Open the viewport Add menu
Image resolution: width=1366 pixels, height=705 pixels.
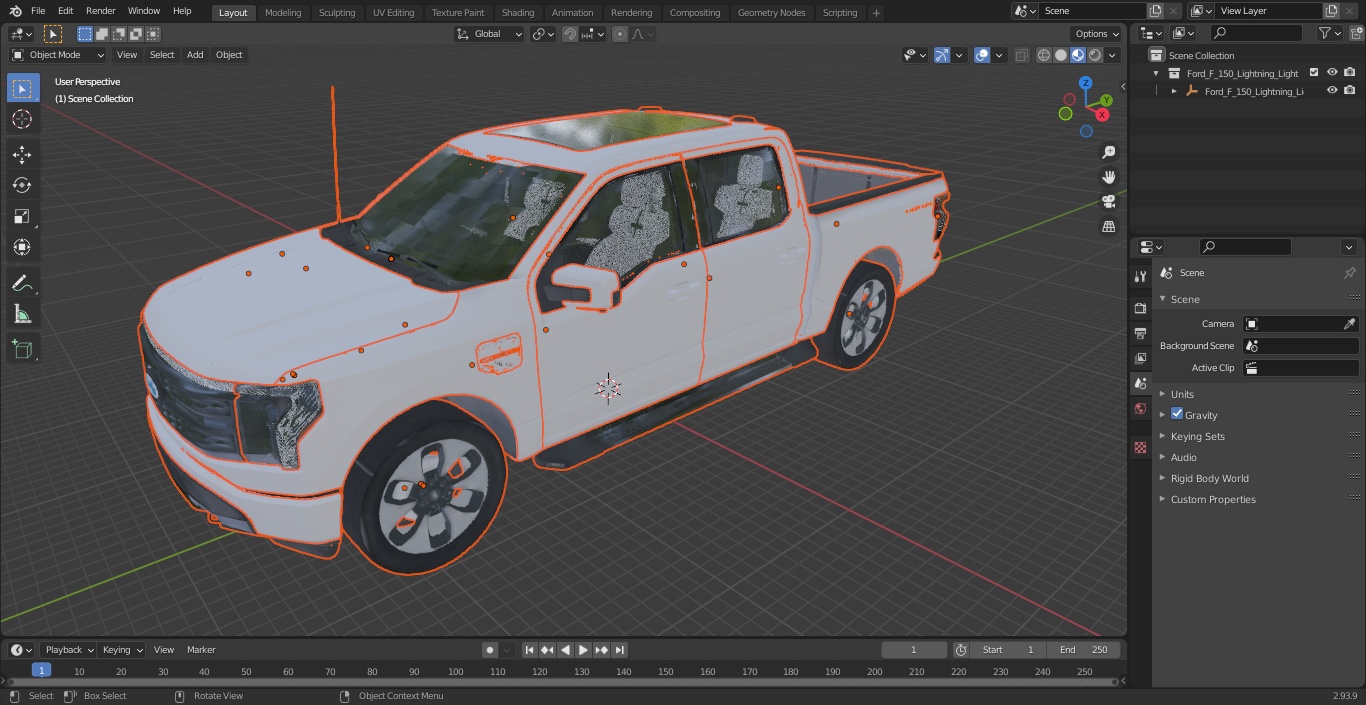195,55
